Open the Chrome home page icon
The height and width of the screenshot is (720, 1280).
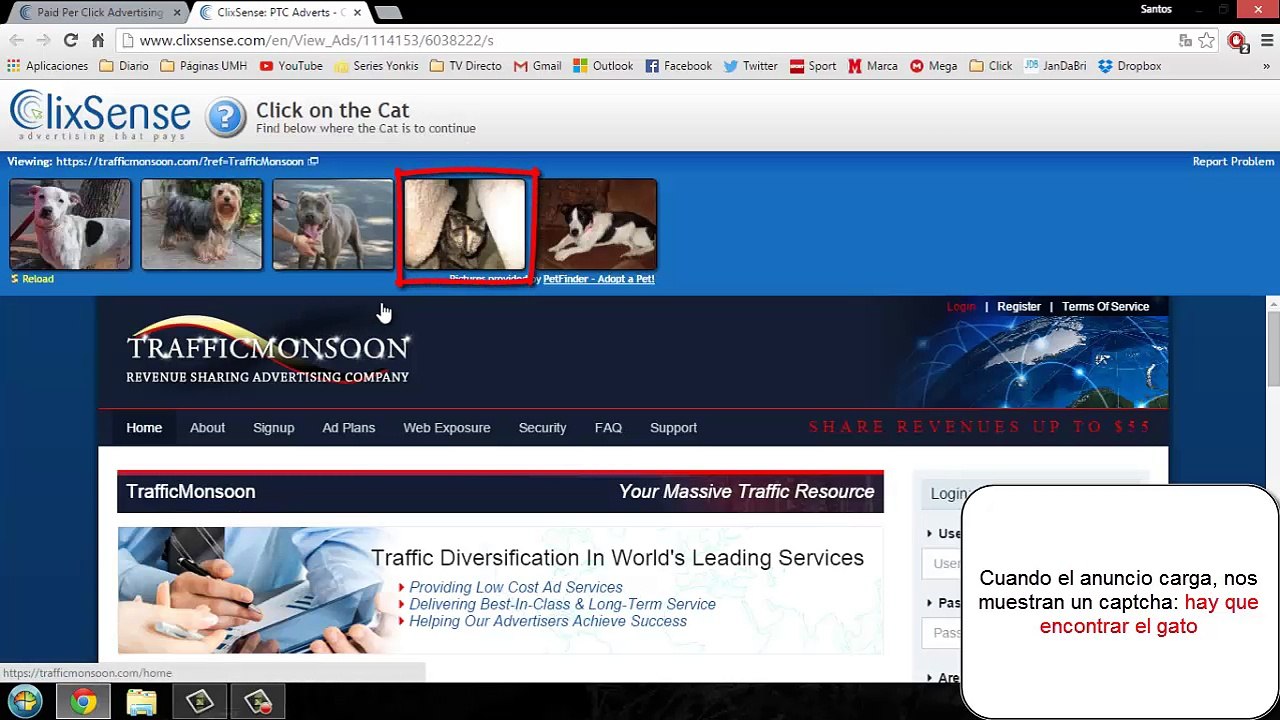click(x=98, y=40)
